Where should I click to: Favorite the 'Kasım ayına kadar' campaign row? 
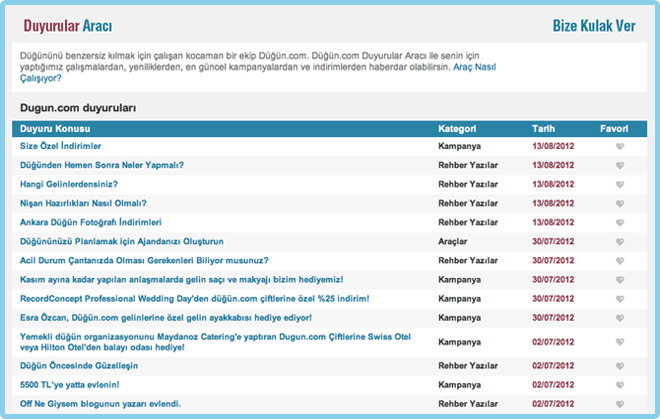[x=620, y=280]
